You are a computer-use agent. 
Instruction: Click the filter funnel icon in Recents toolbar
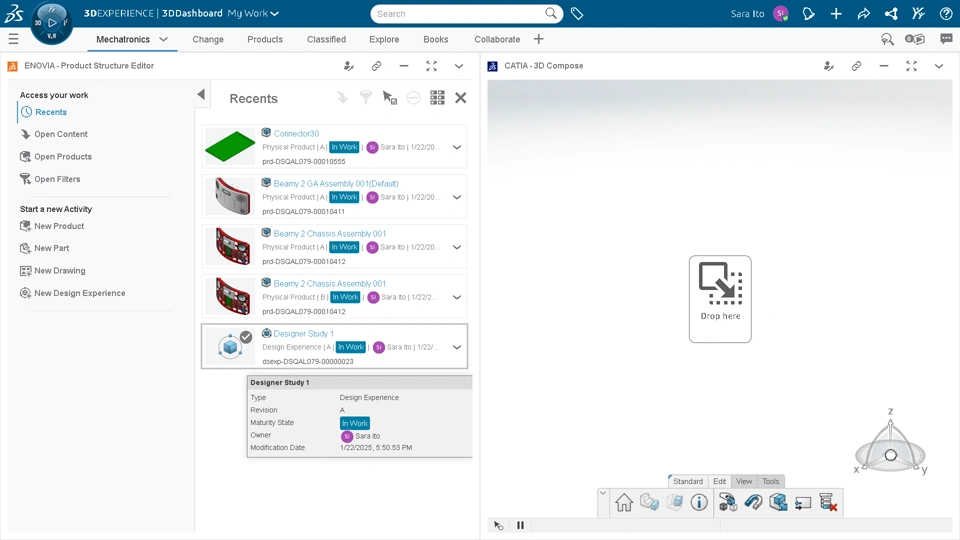pos(366,97)
